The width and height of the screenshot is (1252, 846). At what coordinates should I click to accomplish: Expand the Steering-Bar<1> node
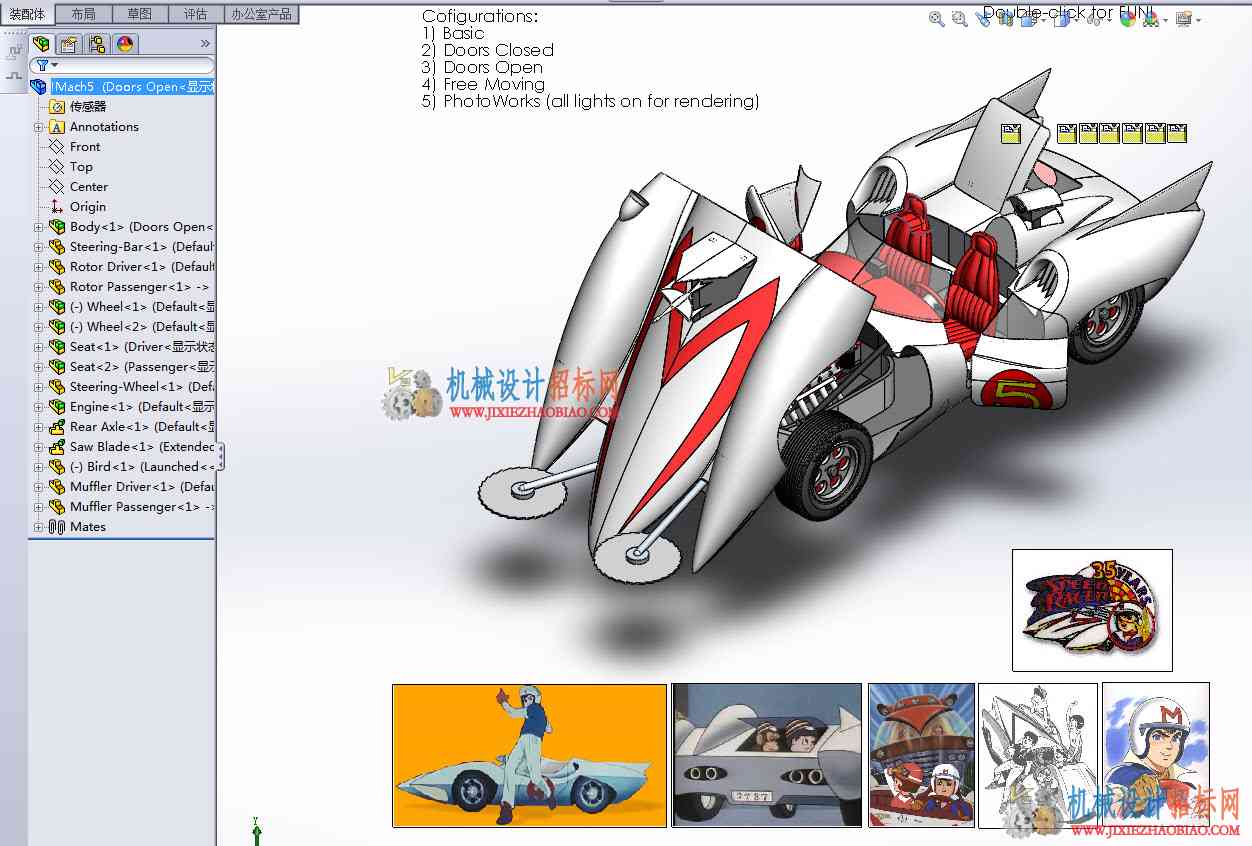(x=39, y=247)
